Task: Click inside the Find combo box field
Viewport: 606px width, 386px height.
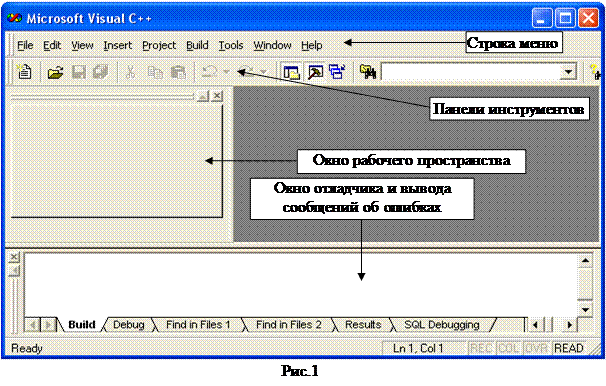Action: click(x=471, y=72)
